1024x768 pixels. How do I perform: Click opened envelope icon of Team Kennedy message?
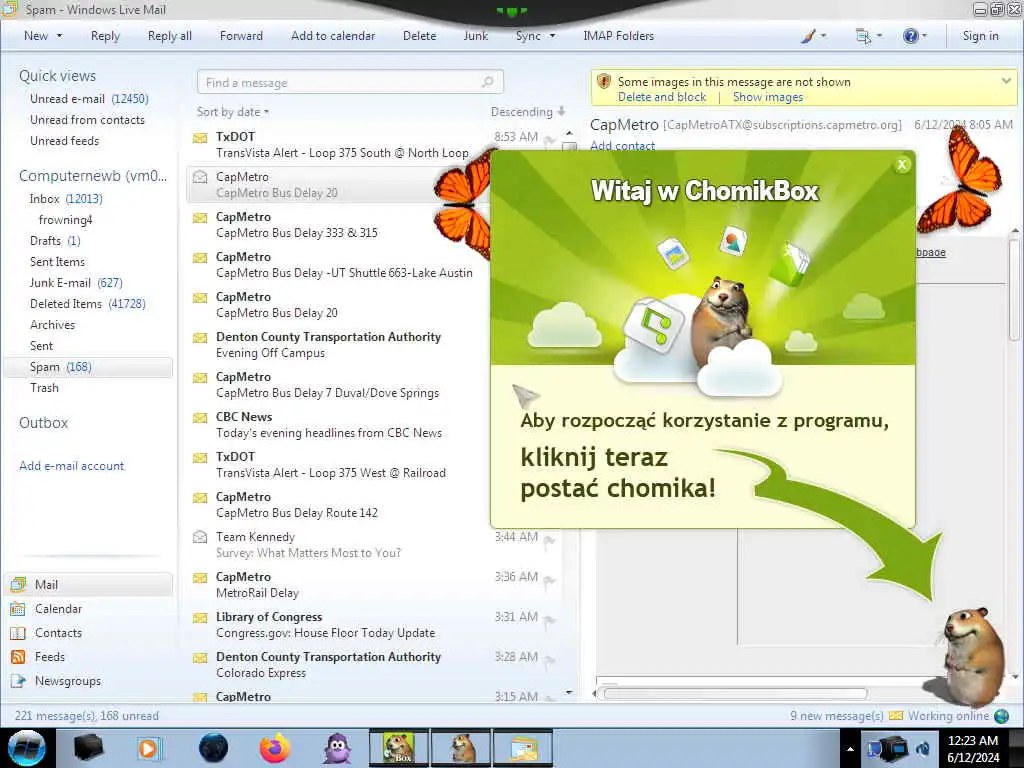(x=200, y=537)
